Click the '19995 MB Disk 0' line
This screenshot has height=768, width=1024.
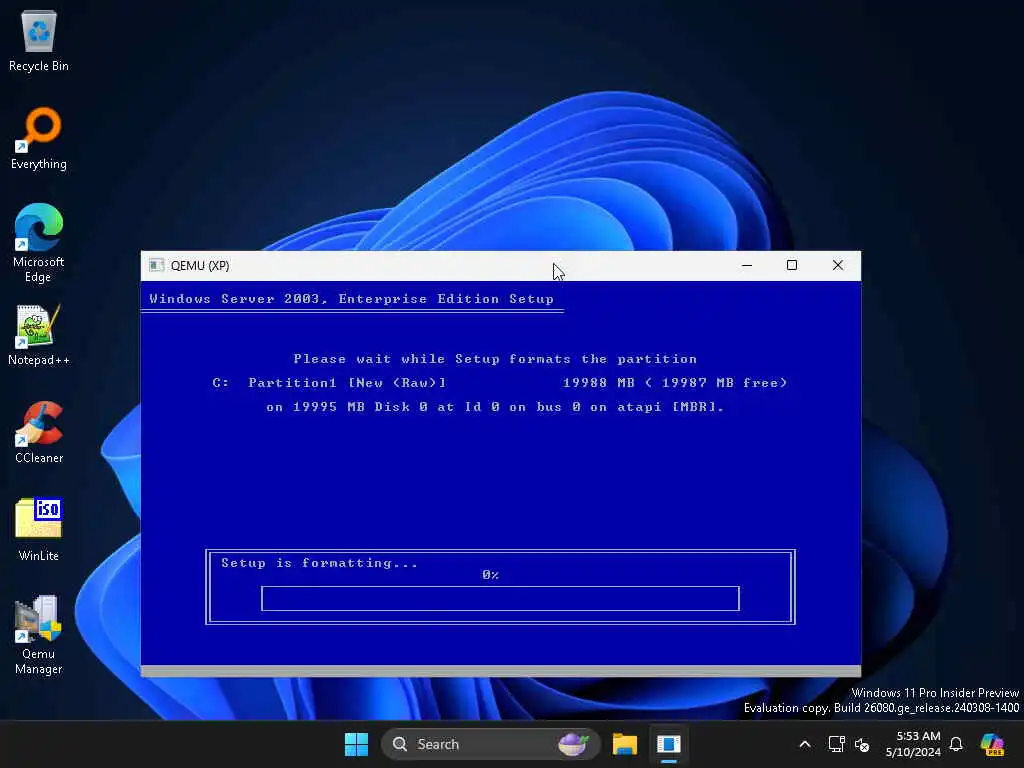tap(495, 407)
